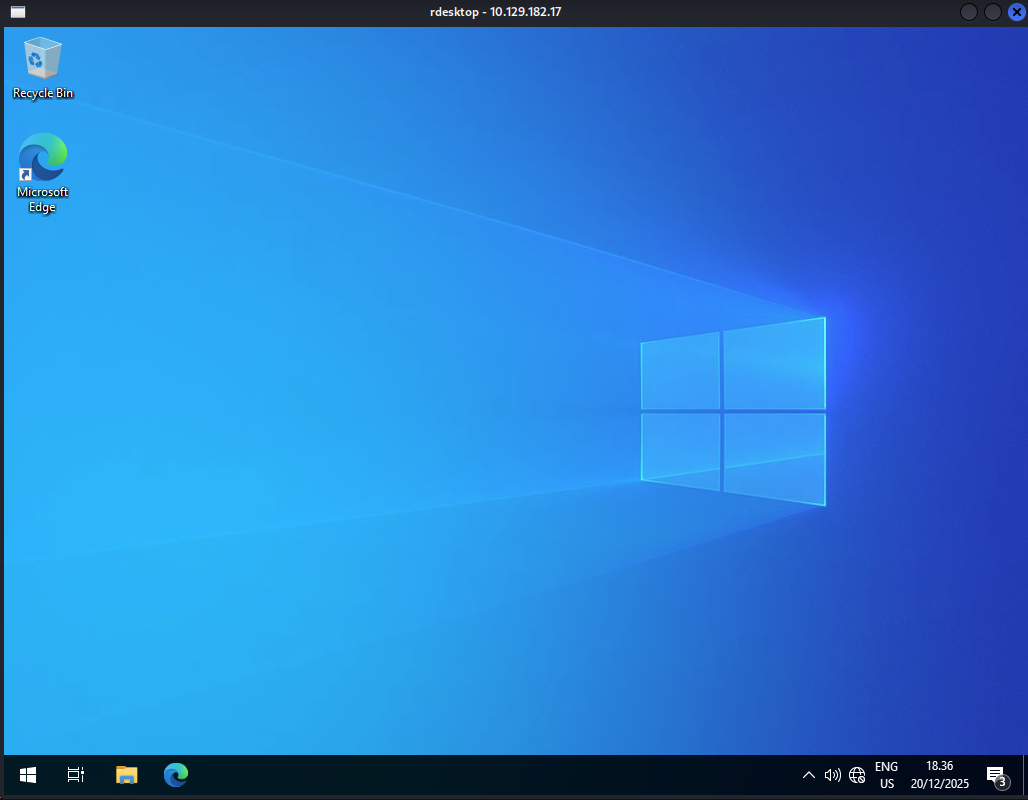
Task: Open the clock and calendar flyout
Action: click(x=939, y=775)
